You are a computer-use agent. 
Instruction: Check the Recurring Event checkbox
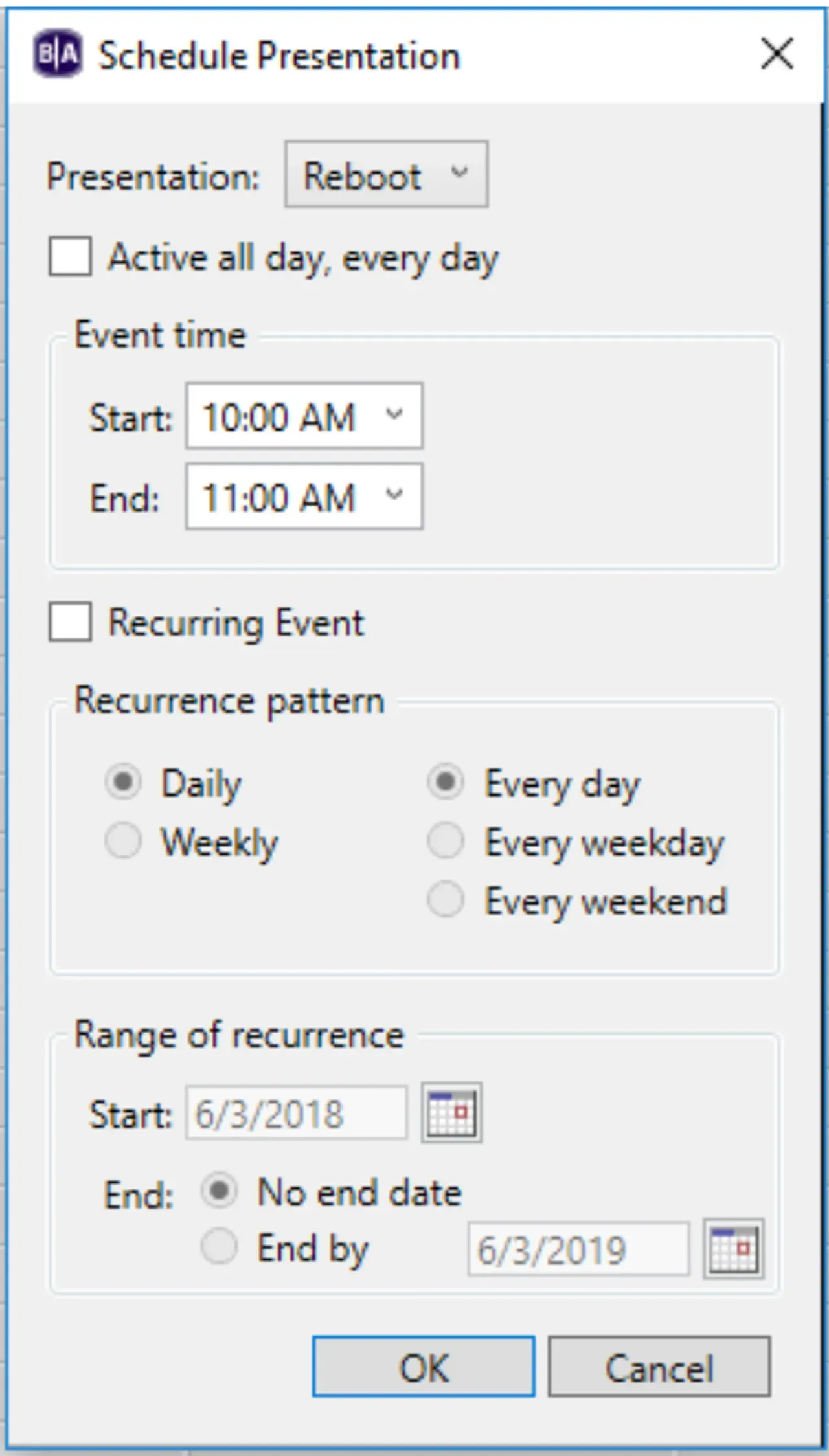[x=70, y=622]
